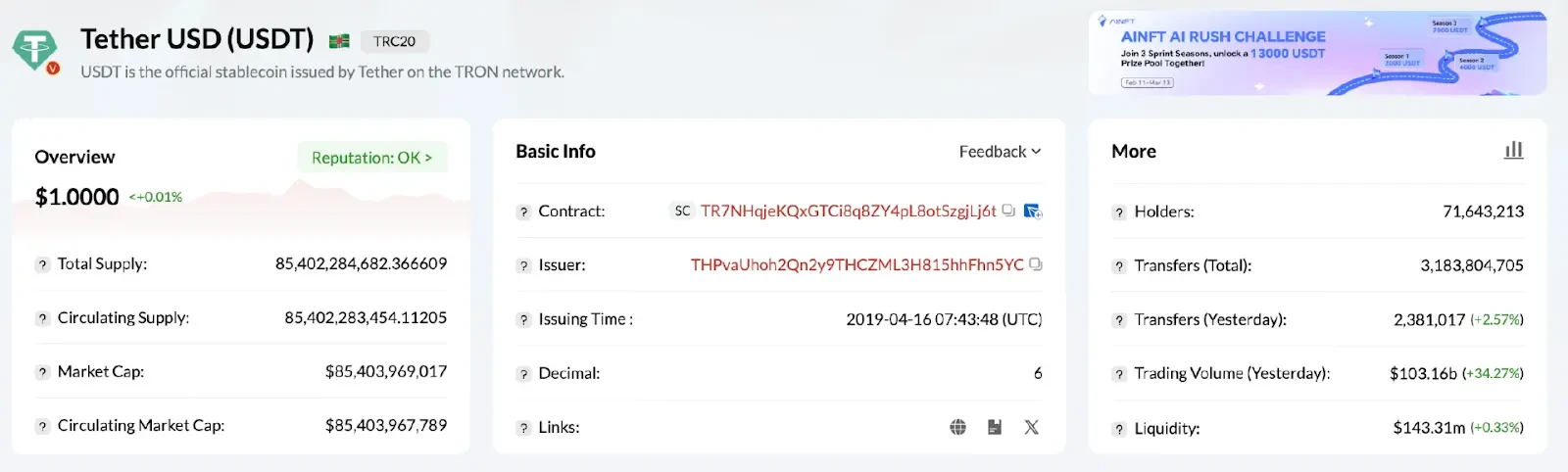Viewport: 1568px width, 472px height.
Task: Open the AINFT AI Rush Challenge banner
Action: (1317, 54)
